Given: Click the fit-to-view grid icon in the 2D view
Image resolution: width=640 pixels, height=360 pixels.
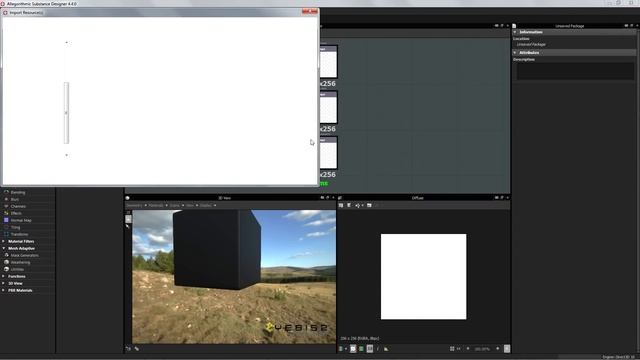Looking at the screenshot, I should [452, 349].
